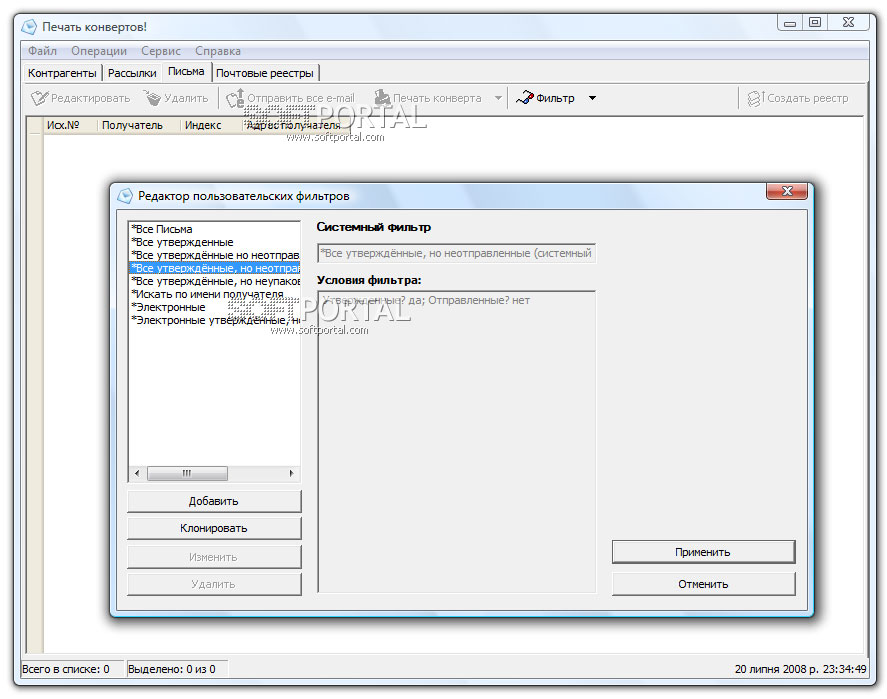This screenshot has width=887, height=699.
Task: Click the disabled Изменить button
Action: [214, 557]
